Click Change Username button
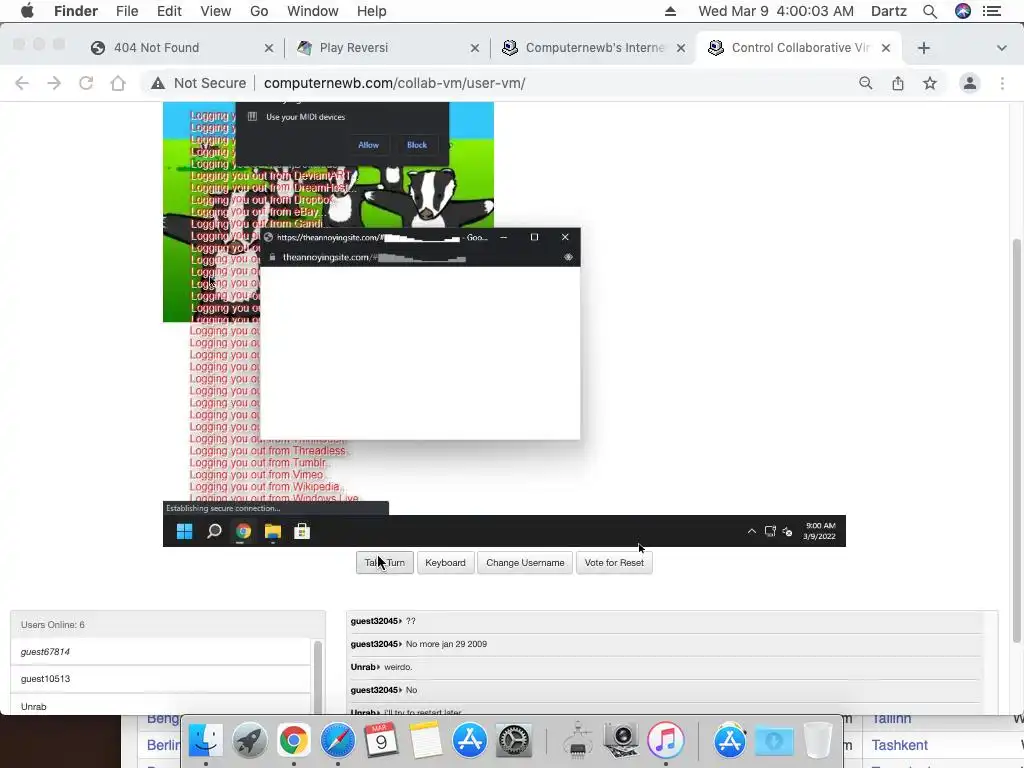 [x=525, y=563]
